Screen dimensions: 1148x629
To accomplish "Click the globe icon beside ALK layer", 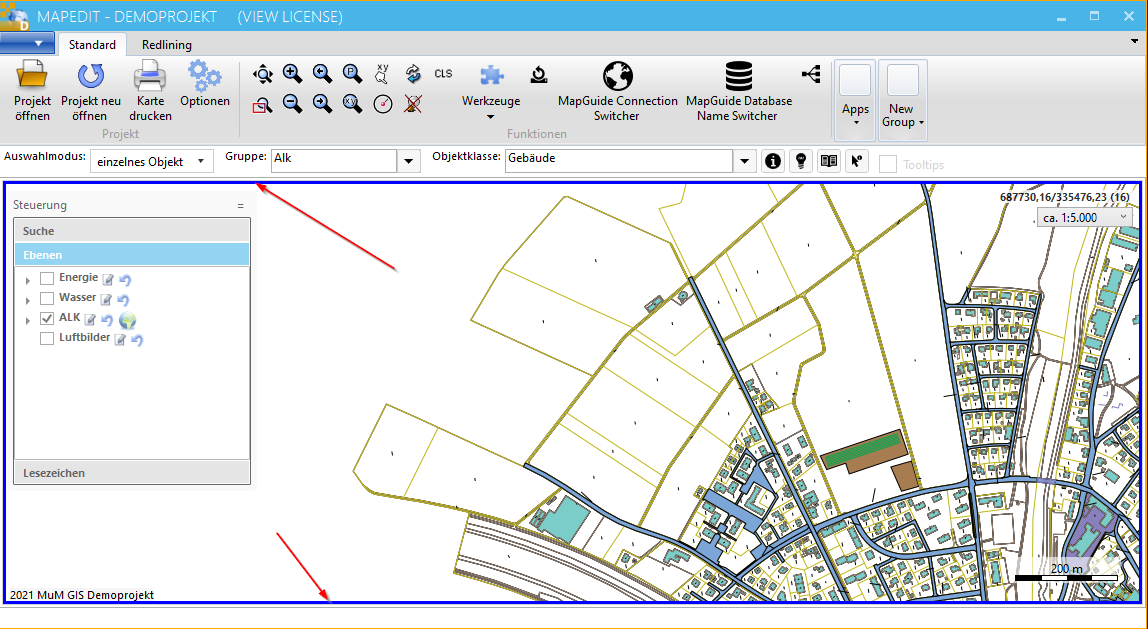I will coord(127,320).
